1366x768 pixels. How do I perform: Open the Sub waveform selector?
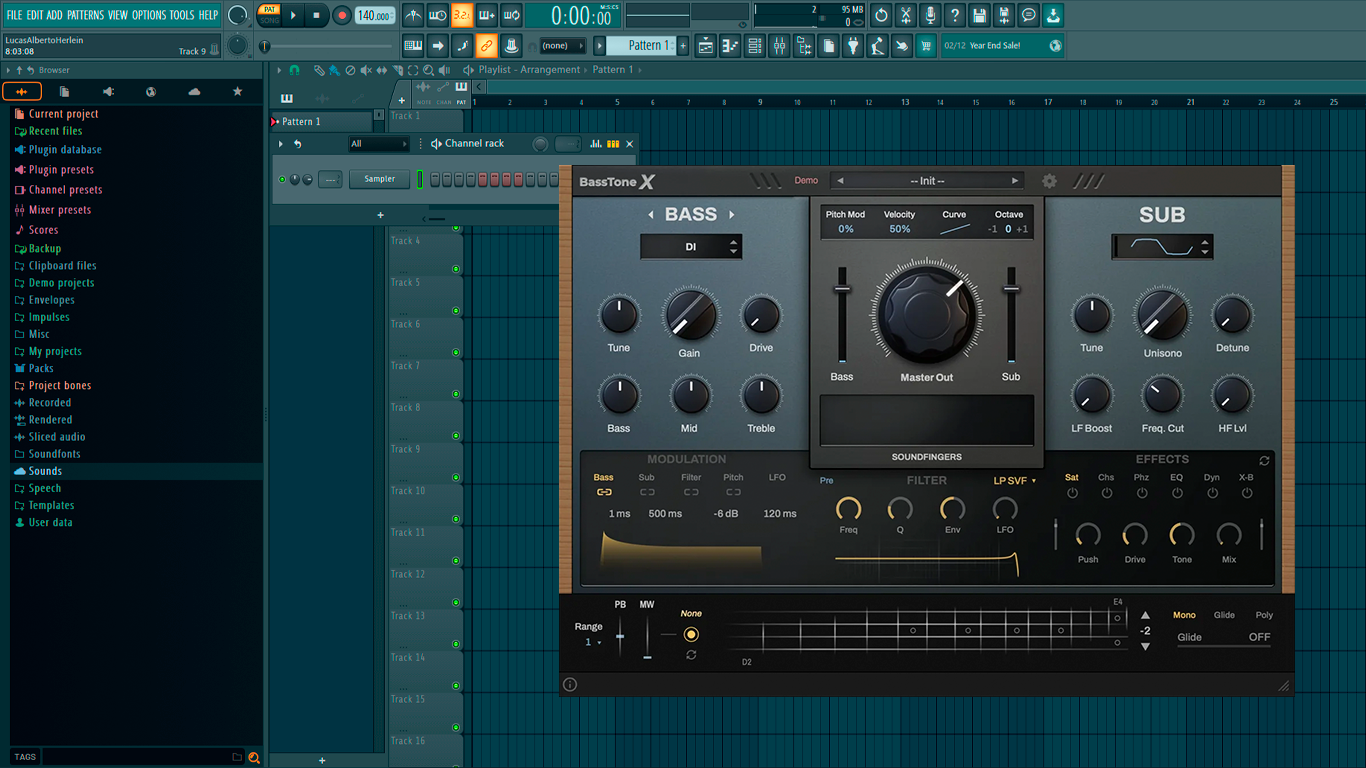coord(1162,247)
